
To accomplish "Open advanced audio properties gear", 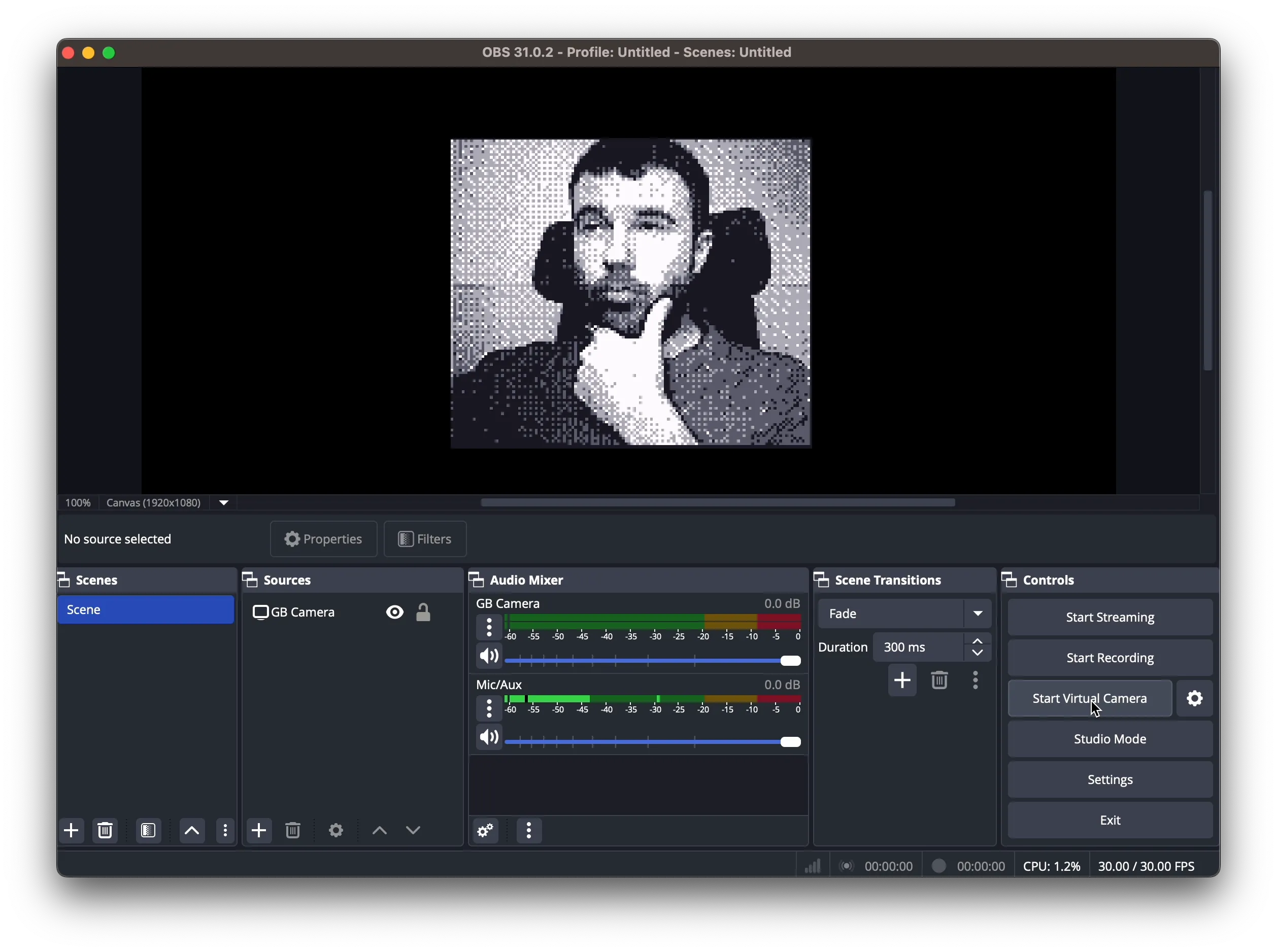I will coord(484,830).
